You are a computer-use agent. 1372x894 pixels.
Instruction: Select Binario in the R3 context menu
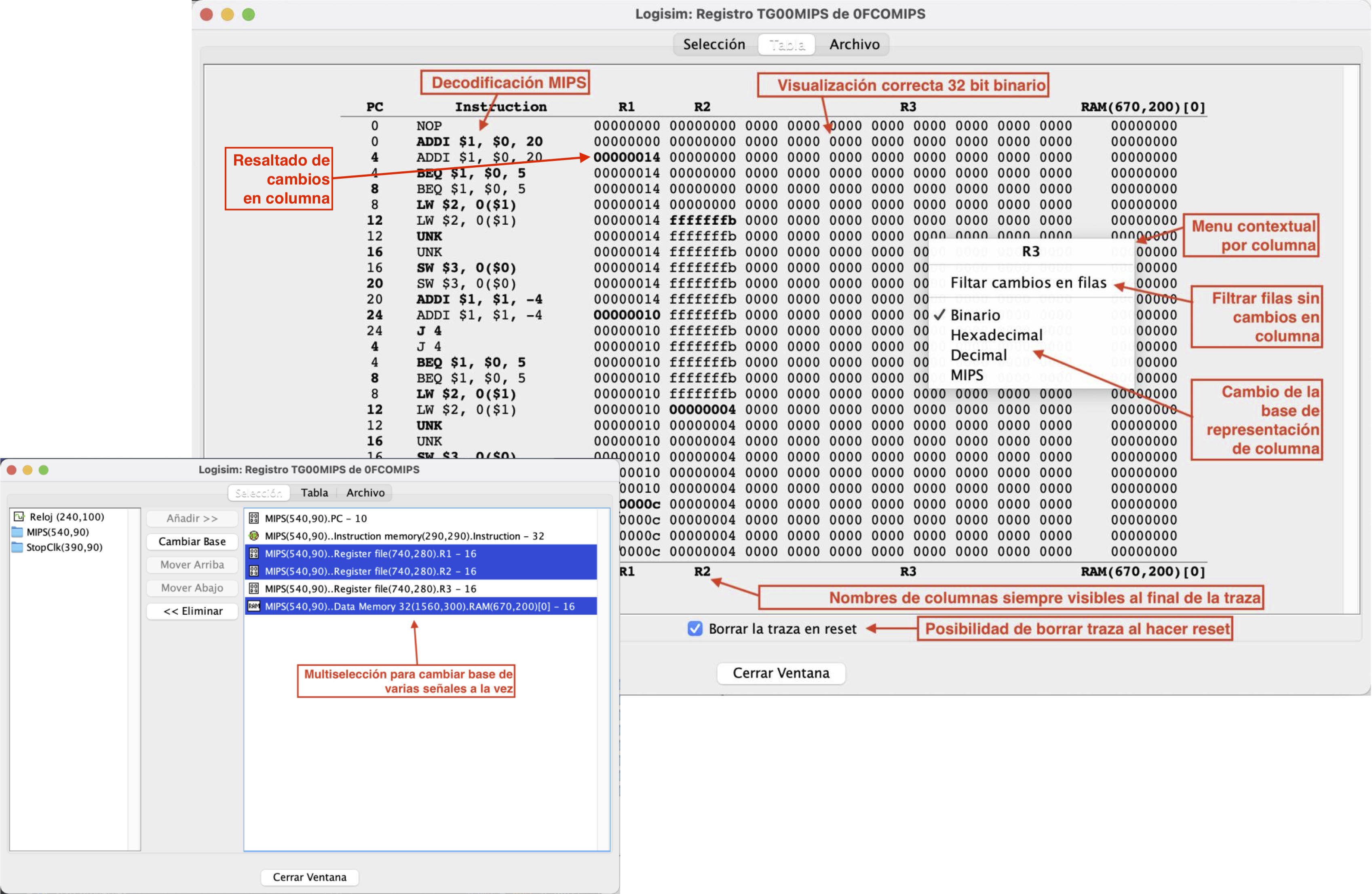coord(975,315)
